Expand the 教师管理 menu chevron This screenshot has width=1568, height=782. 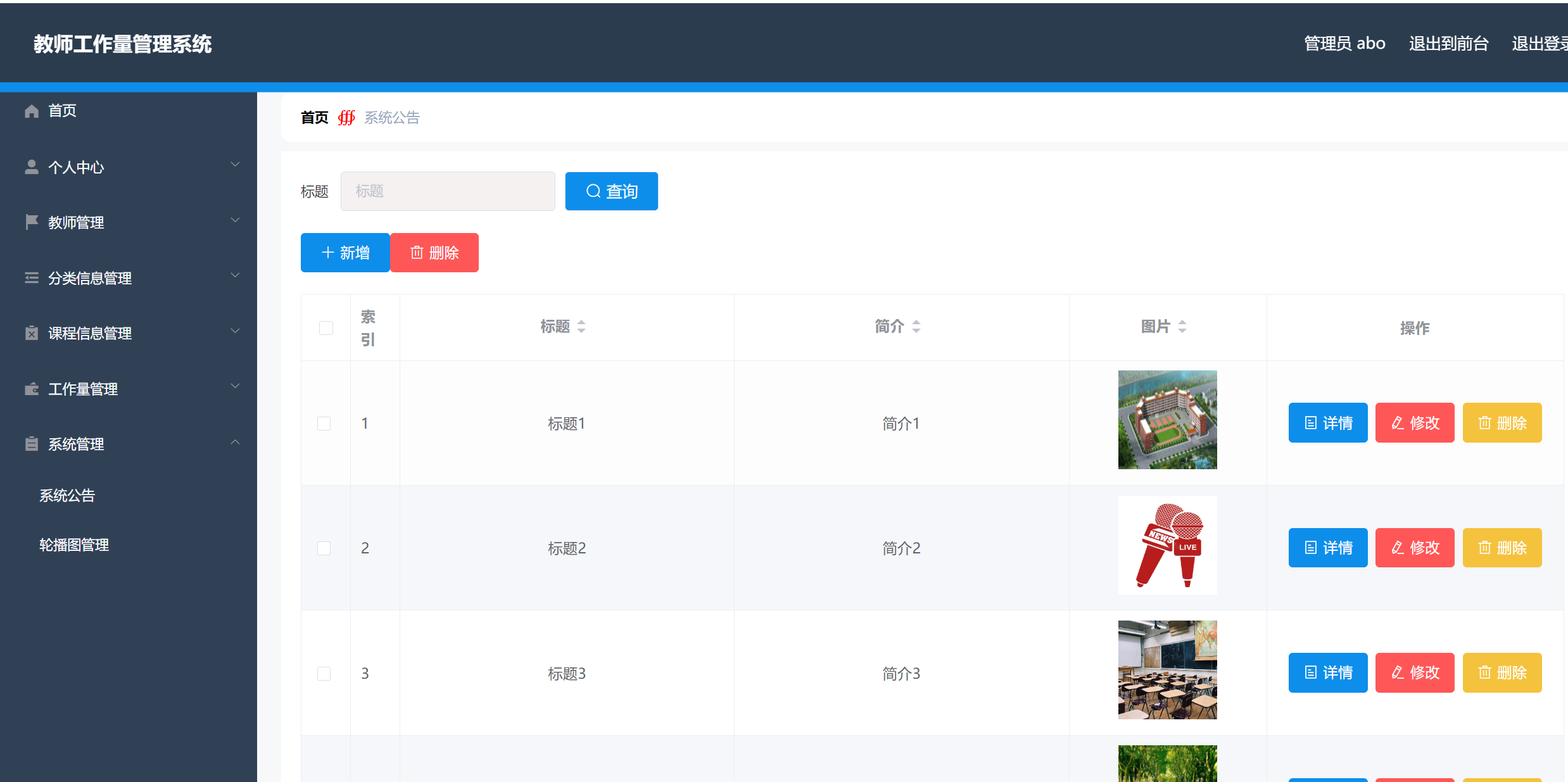pos(235,220)
